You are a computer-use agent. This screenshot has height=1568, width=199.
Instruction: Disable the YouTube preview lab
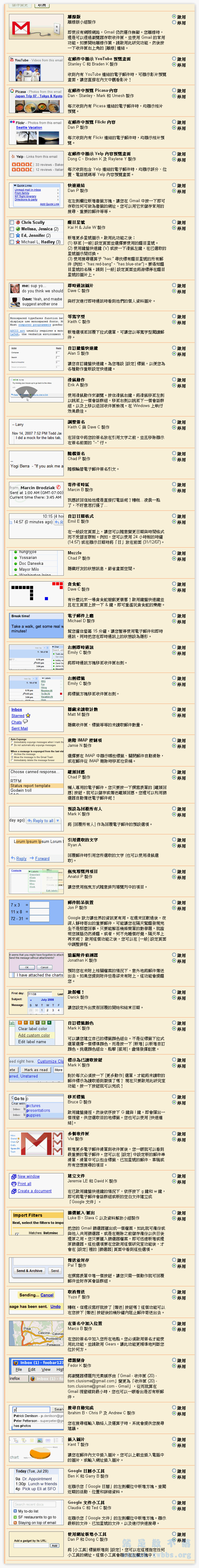tap(173, 65)
